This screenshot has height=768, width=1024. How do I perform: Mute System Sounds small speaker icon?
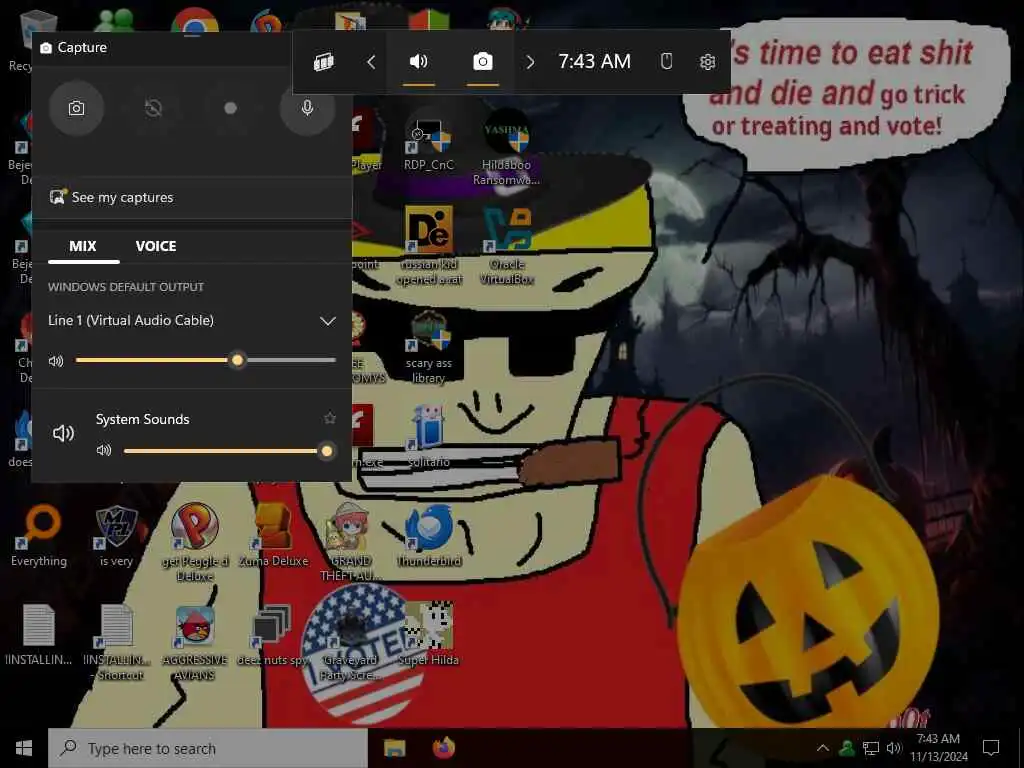tap(104, 450)
